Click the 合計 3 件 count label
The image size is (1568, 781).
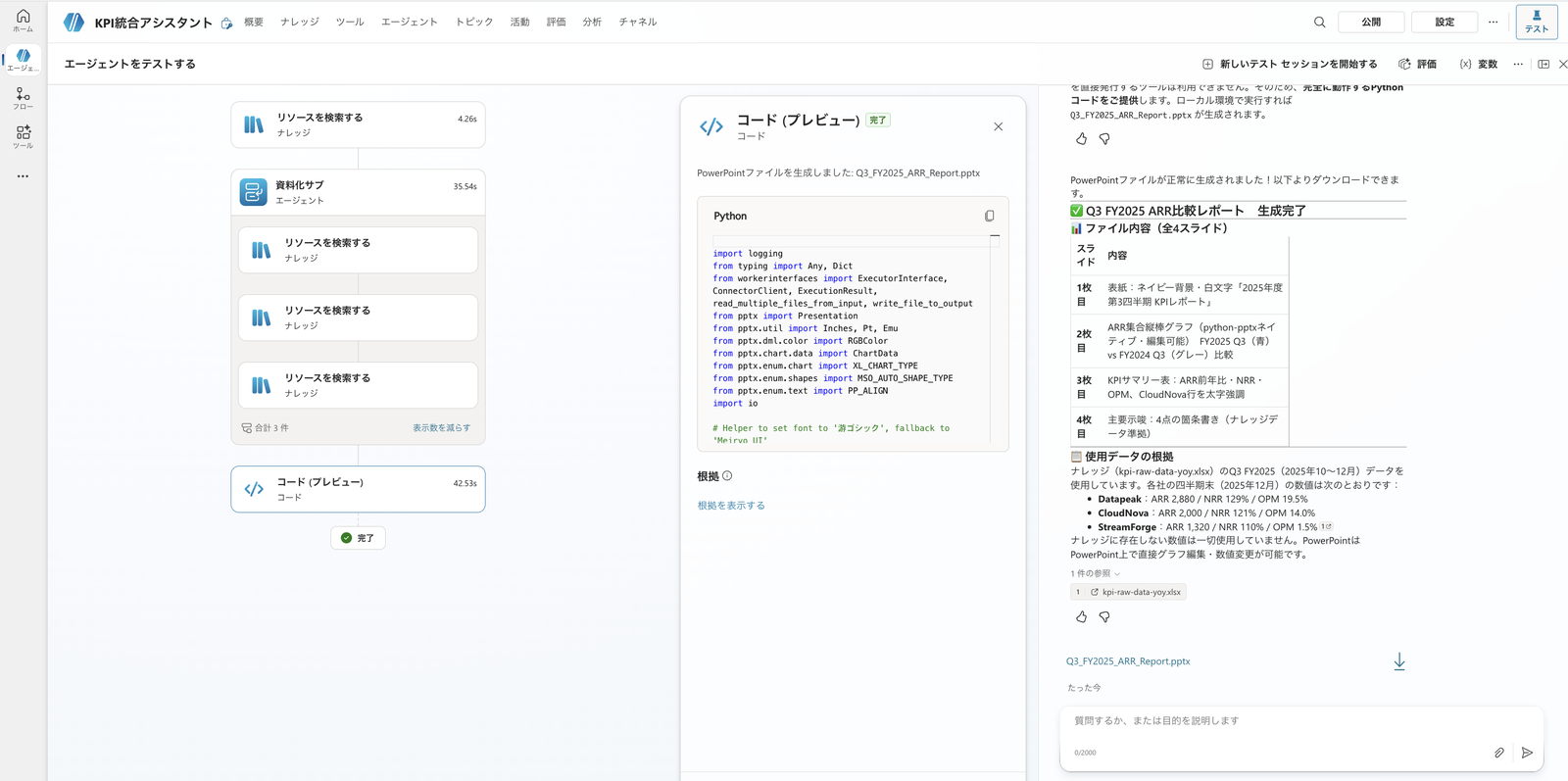[265, 428]
